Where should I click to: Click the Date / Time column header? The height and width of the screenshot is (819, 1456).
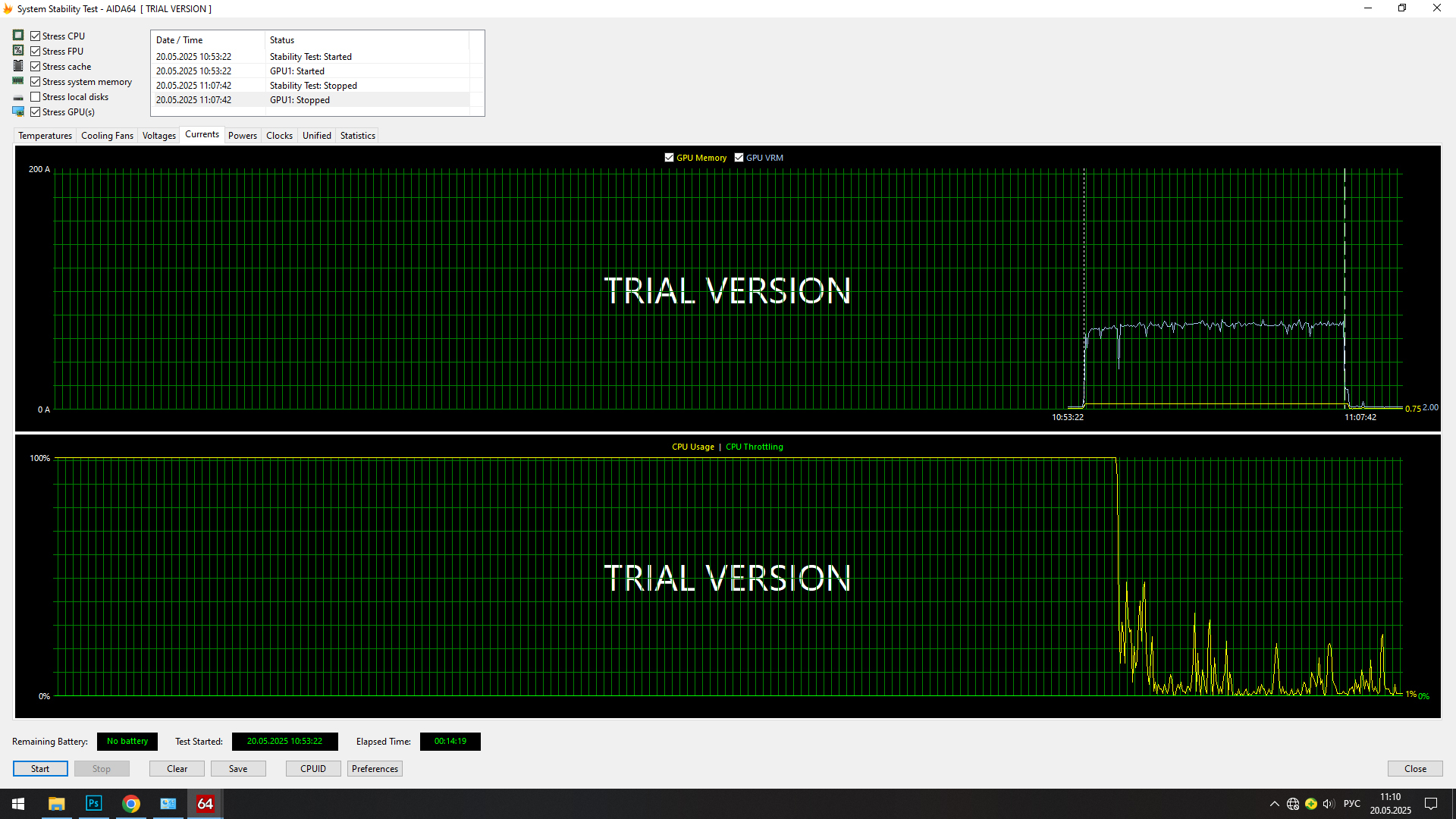209,40
